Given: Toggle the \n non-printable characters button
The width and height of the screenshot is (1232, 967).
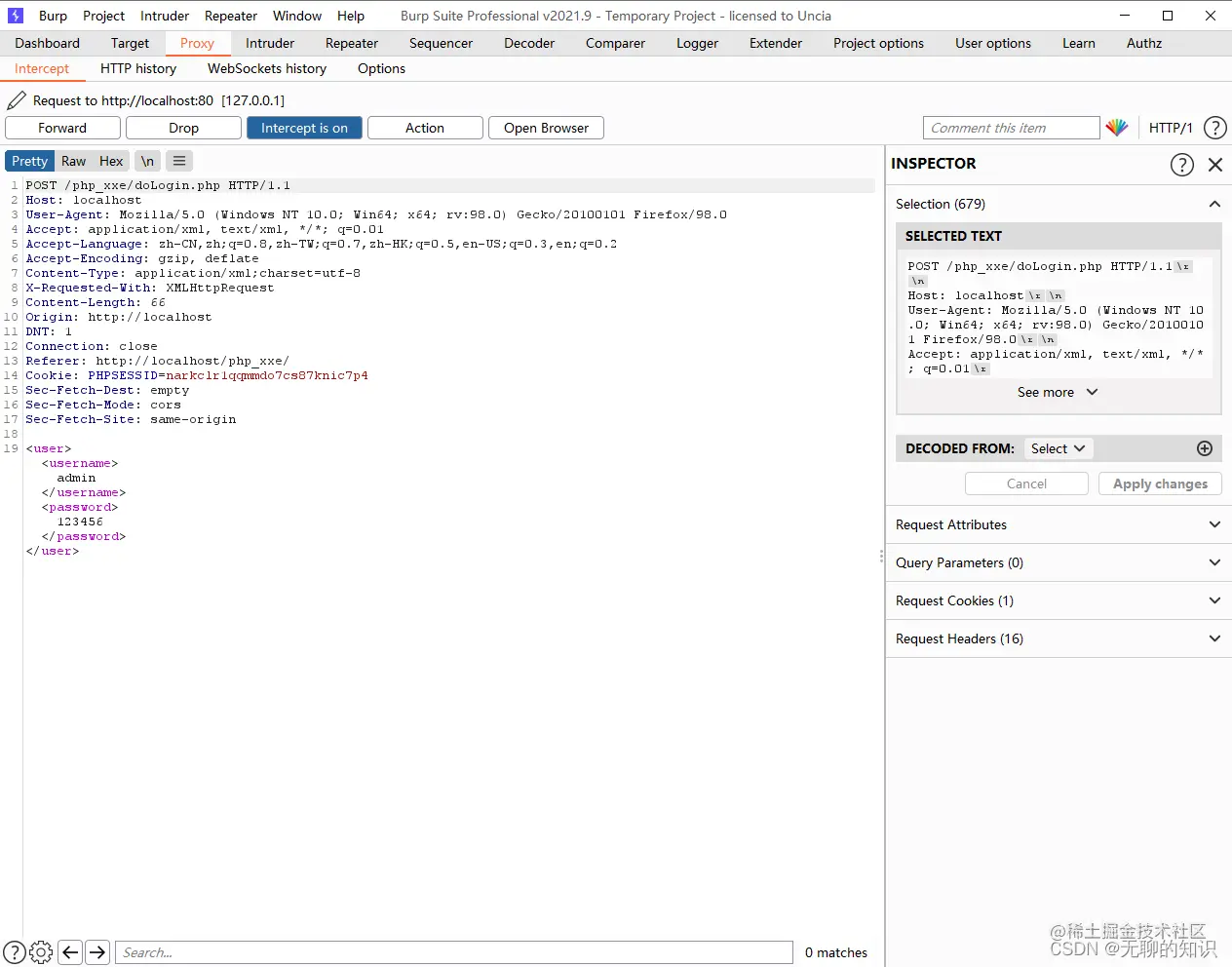Looking at the screenshot, I should coord(147,161).
